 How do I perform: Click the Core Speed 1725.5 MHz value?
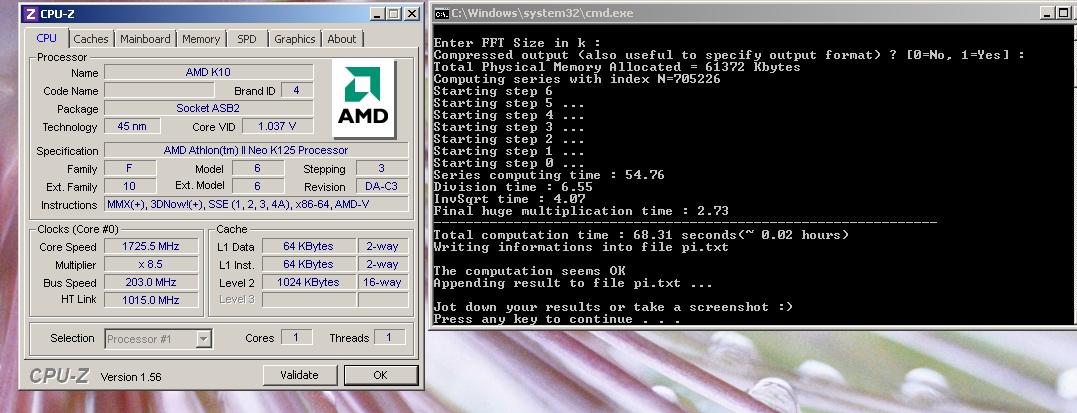click(151, 246)
